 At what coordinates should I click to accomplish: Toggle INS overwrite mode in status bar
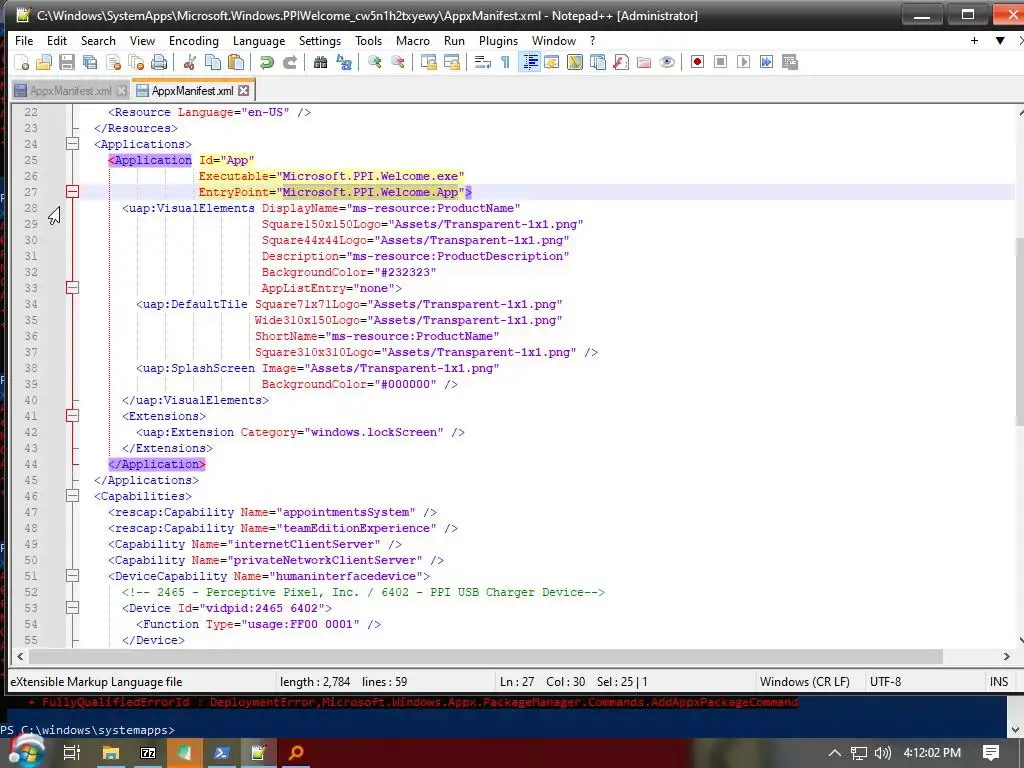pos(999,682)
